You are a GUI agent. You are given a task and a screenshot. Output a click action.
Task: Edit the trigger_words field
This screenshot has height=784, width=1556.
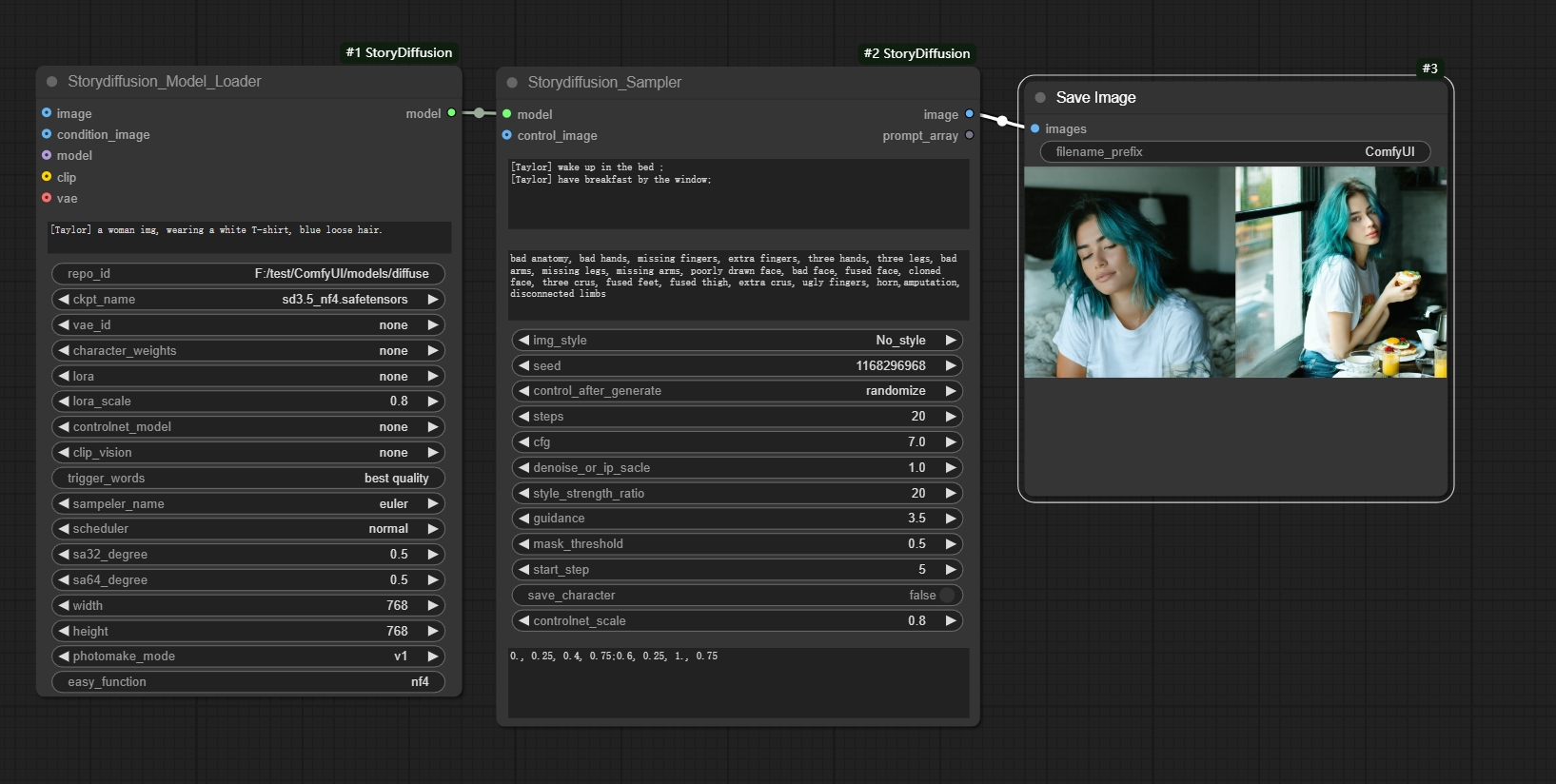point(247,479)
